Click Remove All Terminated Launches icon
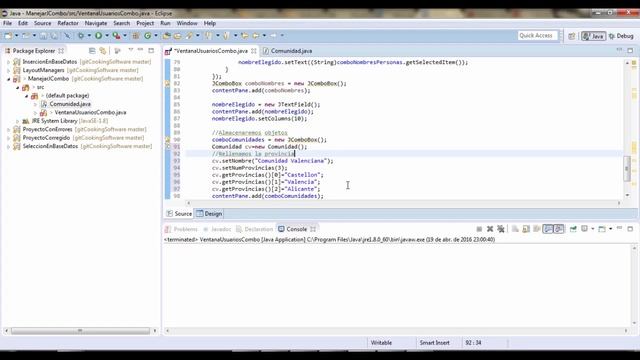This screenshot has width=640, height=360. coord(501,229)
